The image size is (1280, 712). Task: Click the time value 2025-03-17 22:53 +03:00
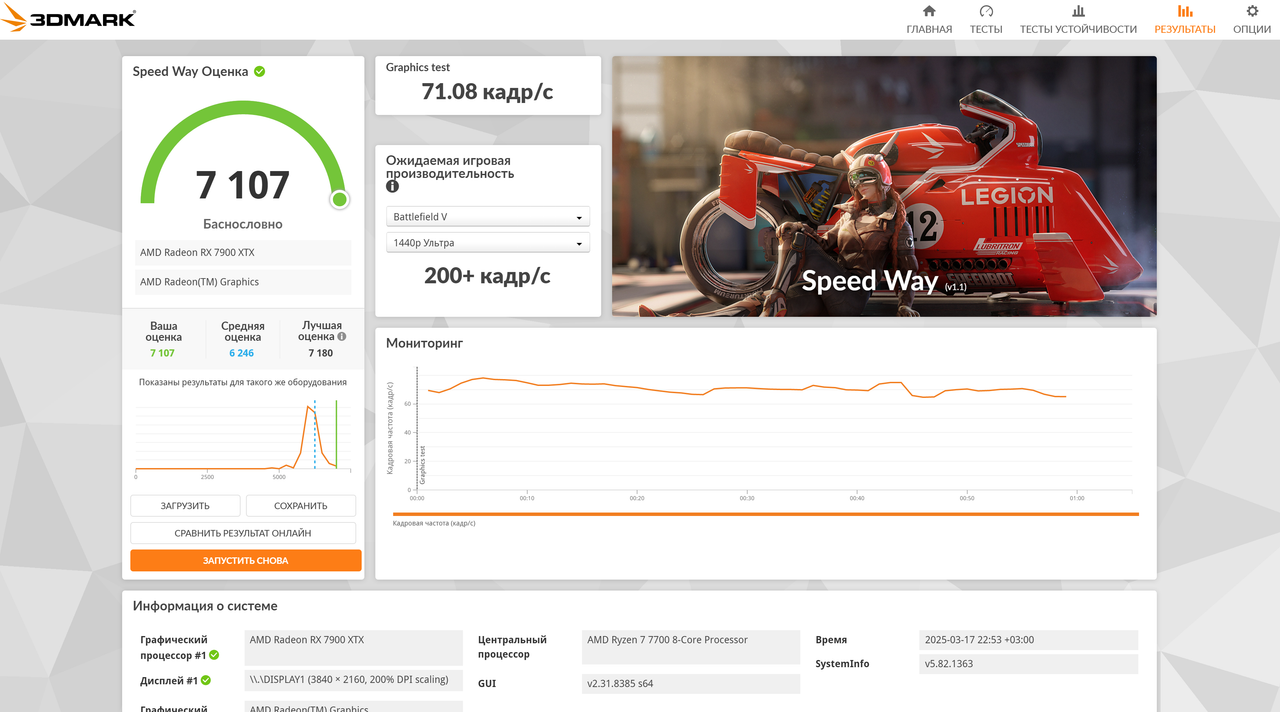click(x=1028, y=640)
